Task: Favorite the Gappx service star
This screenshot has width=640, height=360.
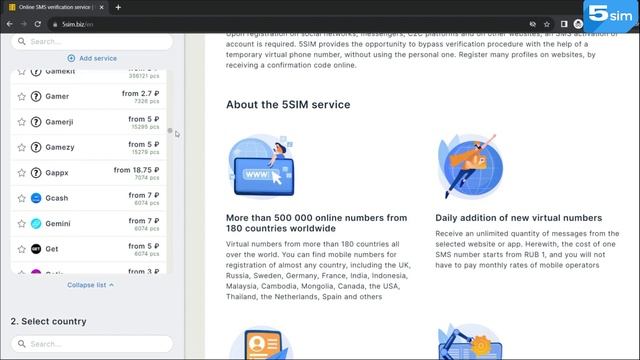Action: (21, 173)
